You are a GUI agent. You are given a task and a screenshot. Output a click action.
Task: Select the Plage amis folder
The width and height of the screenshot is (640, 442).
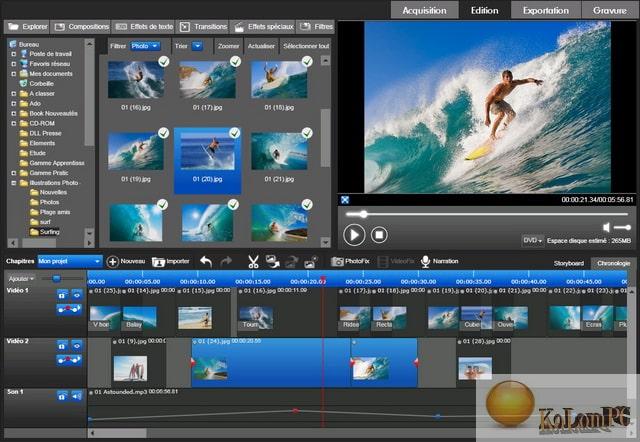coord(55,212)
